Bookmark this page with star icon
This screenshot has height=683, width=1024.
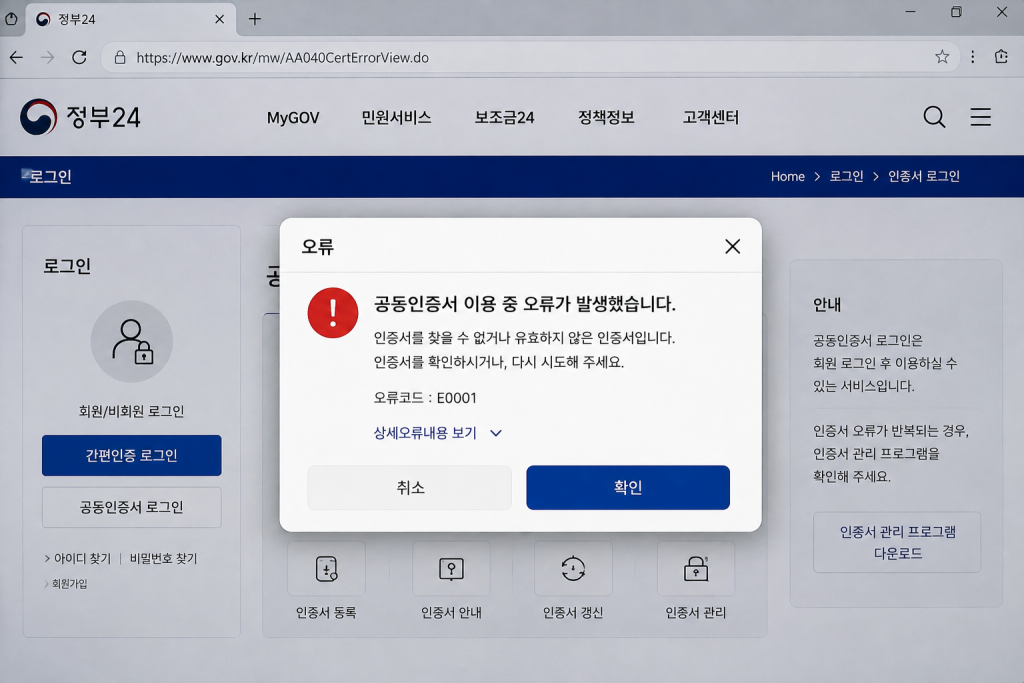942,57
